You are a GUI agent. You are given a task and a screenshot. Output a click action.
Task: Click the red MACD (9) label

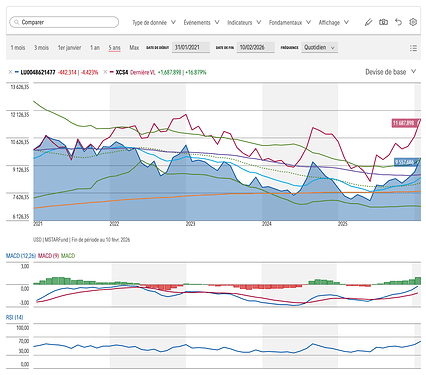48,256
